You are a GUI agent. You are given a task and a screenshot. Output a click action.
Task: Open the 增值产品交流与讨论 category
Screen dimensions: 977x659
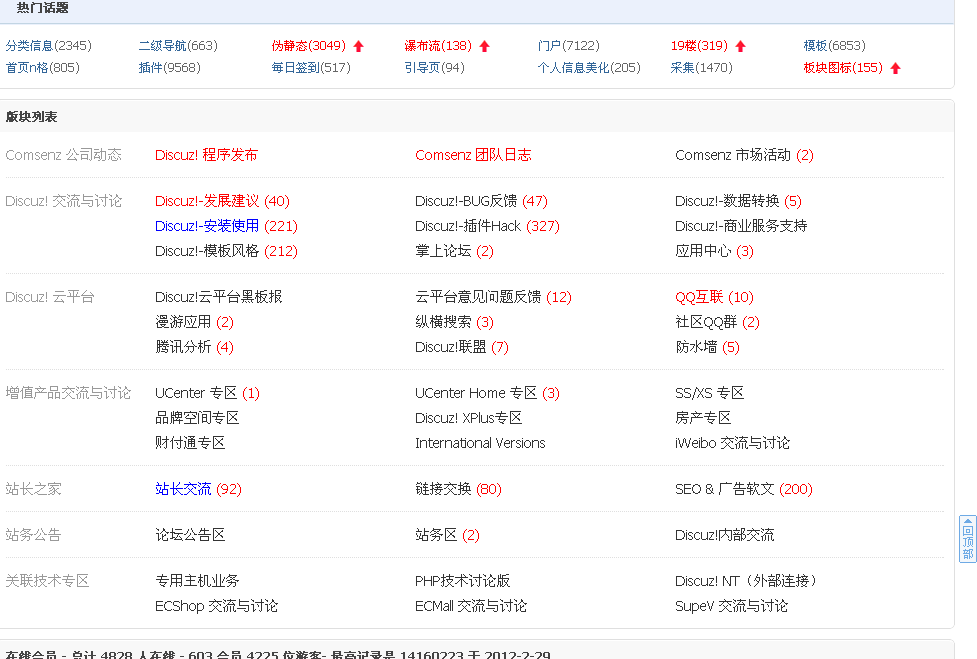click(68, 392)
